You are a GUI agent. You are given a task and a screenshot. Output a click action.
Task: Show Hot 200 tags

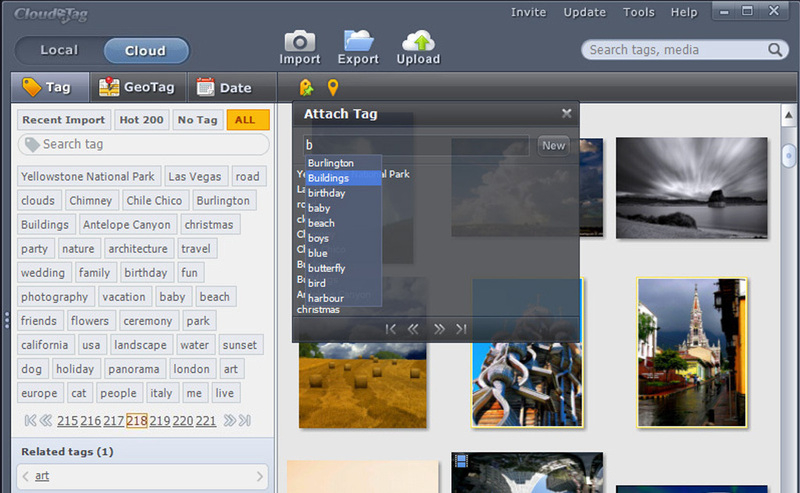(x=141, y=120)
